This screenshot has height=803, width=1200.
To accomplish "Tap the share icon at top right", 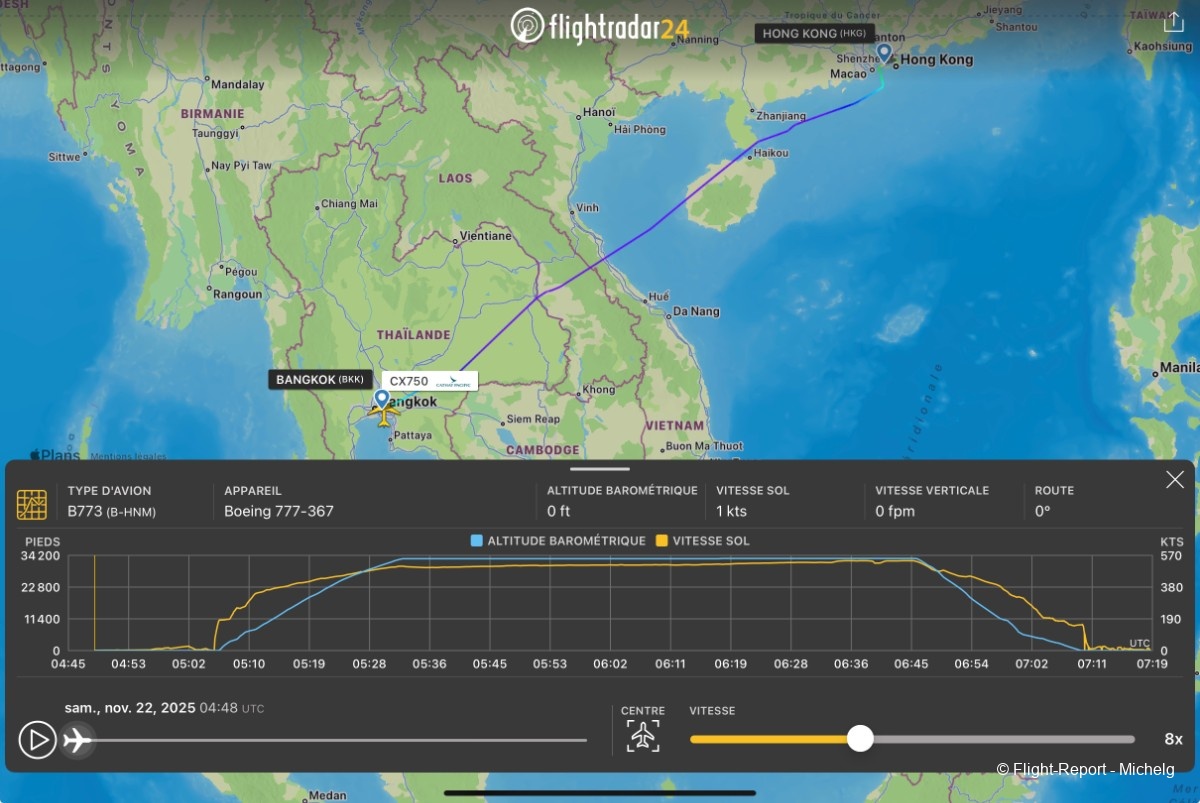I will (1173, 22).
